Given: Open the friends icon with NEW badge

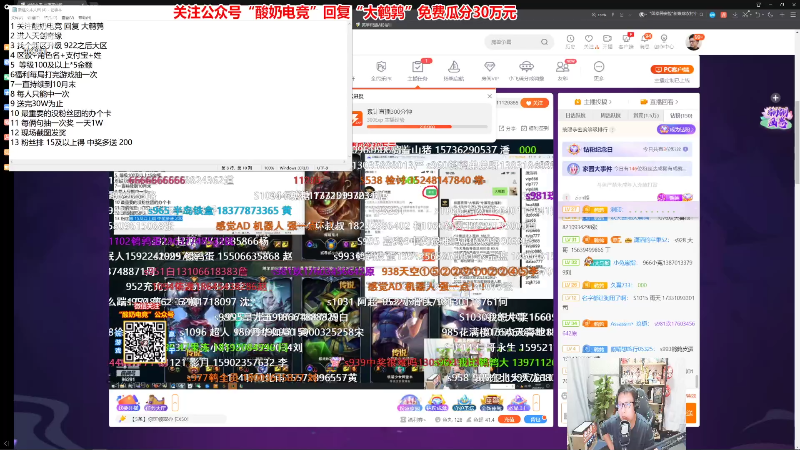Looking at the screenshot, I should pos(562,67).
